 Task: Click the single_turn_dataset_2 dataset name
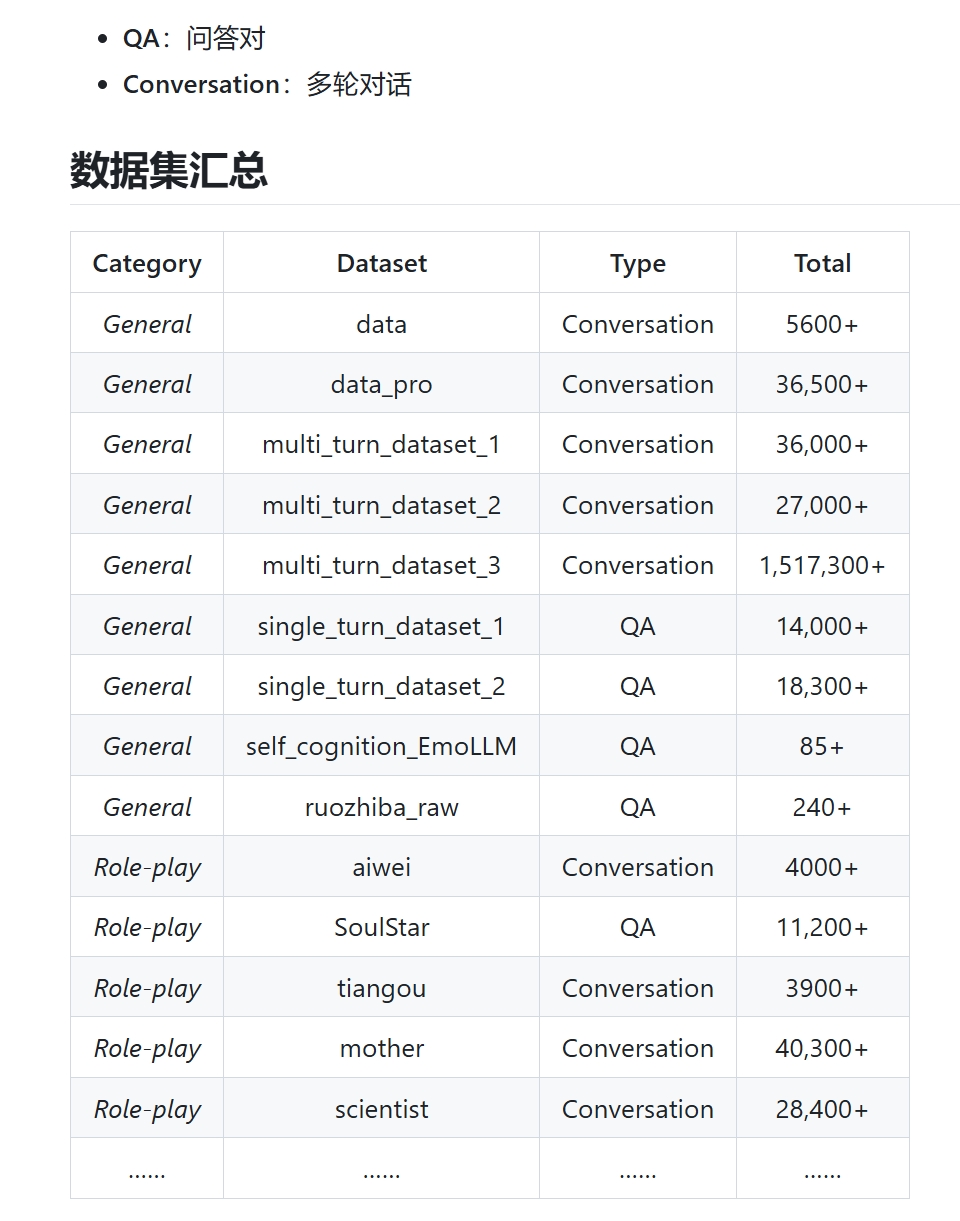(381, 686)
